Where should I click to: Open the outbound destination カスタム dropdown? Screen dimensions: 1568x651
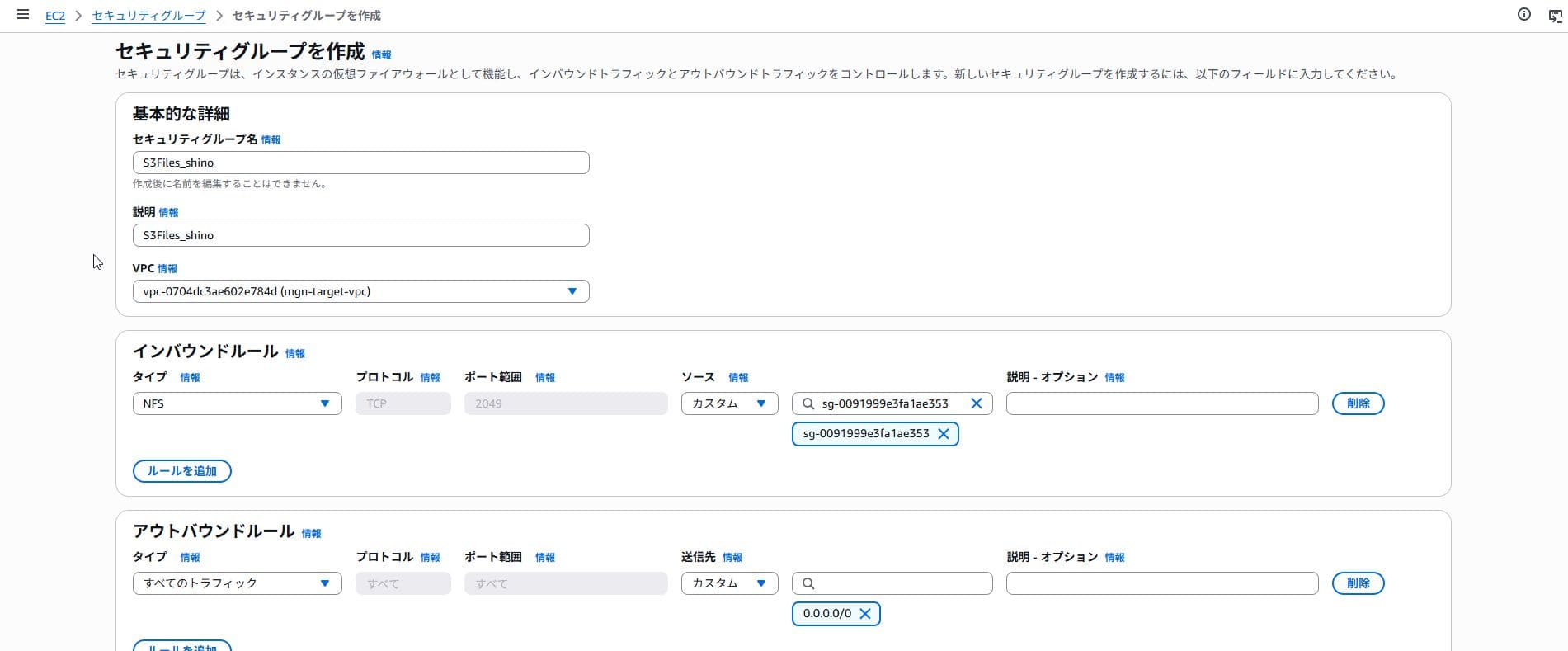coord(729,583)
